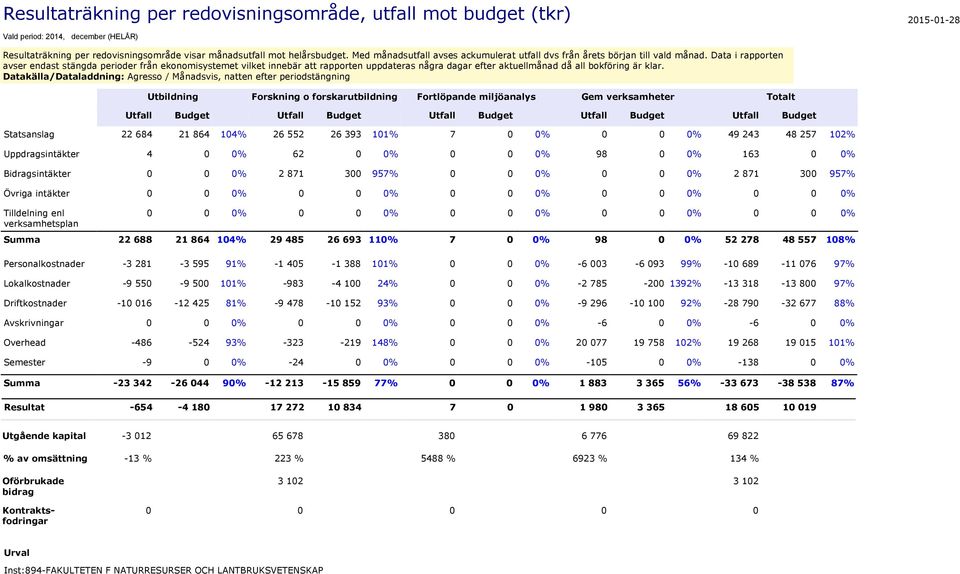Click the 91% Personalkostnader percentage for Utbildning
The width and height of the screenshot is (960, 574).
coord(236,264)
